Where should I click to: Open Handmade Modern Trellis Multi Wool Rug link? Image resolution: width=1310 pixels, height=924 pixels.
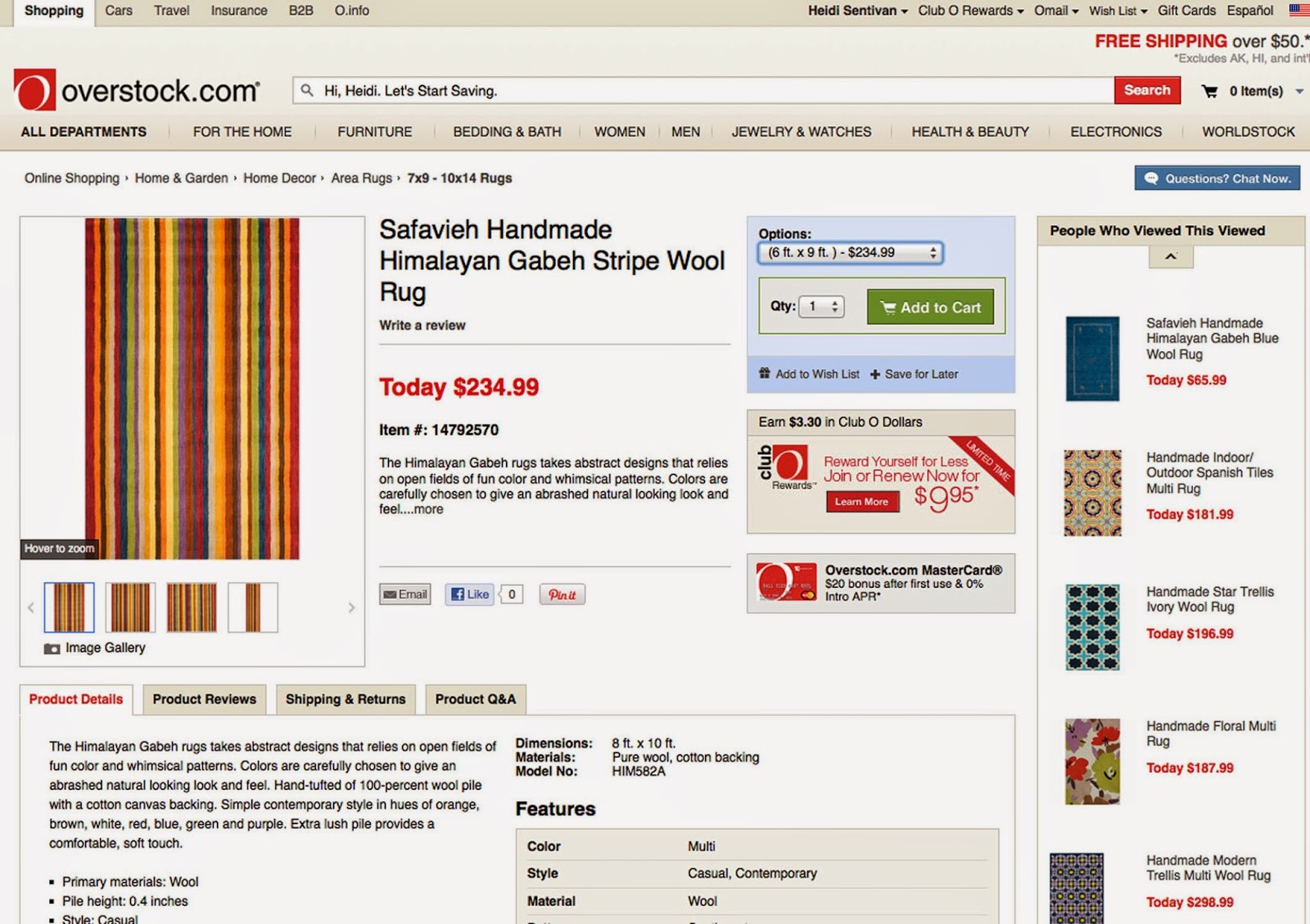(x=1208, y=868)
